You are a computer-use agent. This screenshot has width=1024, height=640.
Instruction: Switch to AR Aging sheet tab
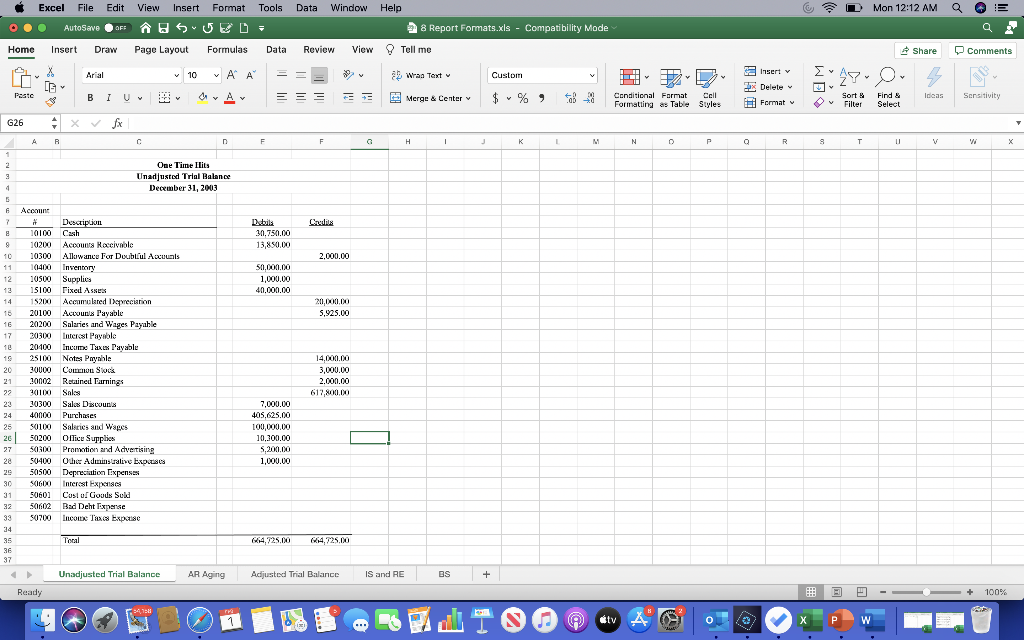coord(206,574)
